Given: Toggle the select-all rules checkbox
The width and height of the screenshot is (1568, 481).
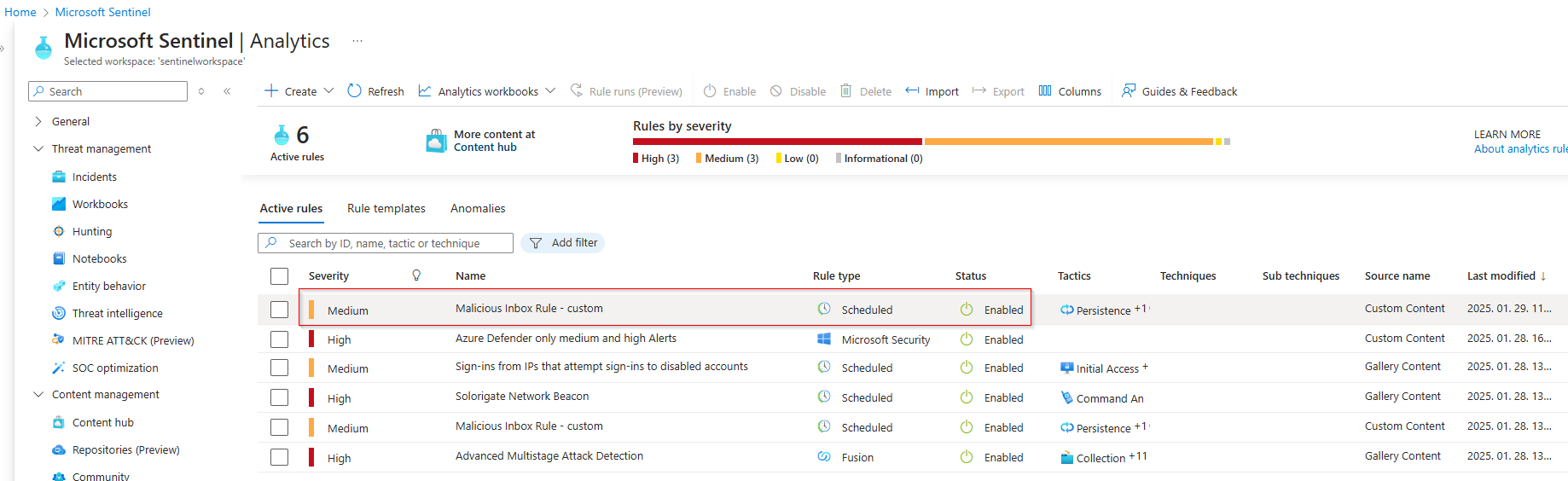Looking at the screenshot, I should (x=279, y=276).
